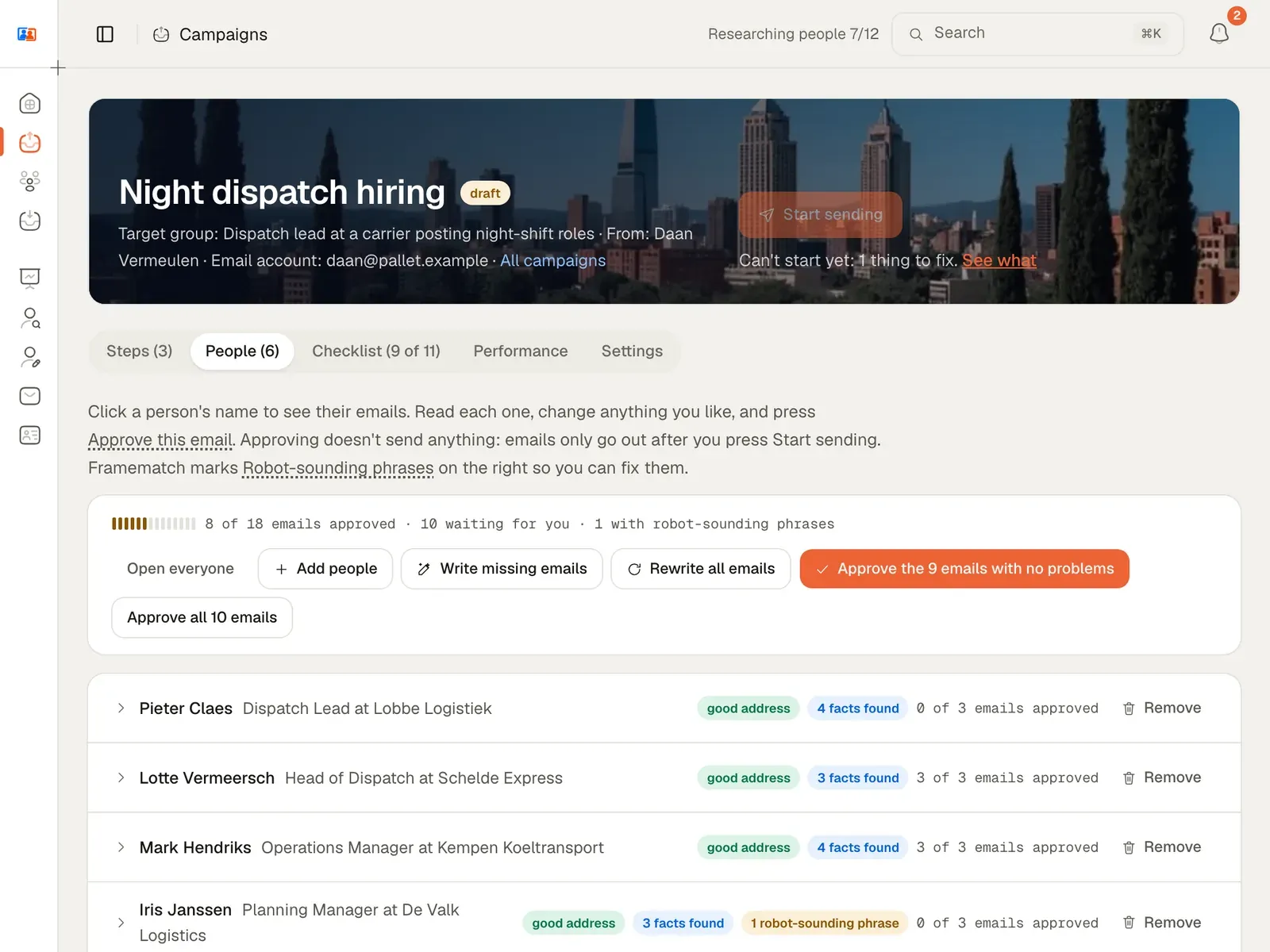The width and height of the screenshot is (1270, 952).
Task: Focus the Search input field
Action: point(1037,33)
